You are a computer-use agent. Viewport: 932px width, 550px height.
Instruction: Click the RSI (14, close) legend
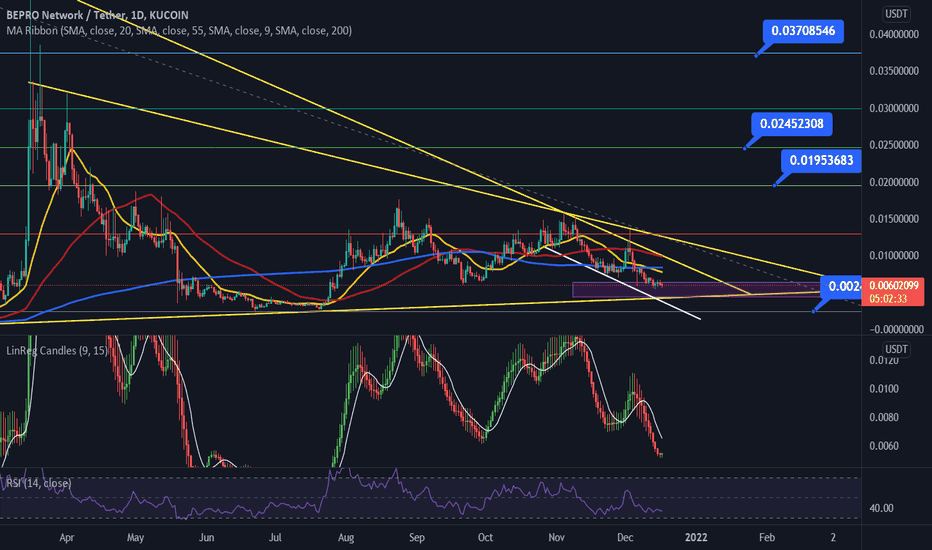pyautogui.click(x=39, y=483)
